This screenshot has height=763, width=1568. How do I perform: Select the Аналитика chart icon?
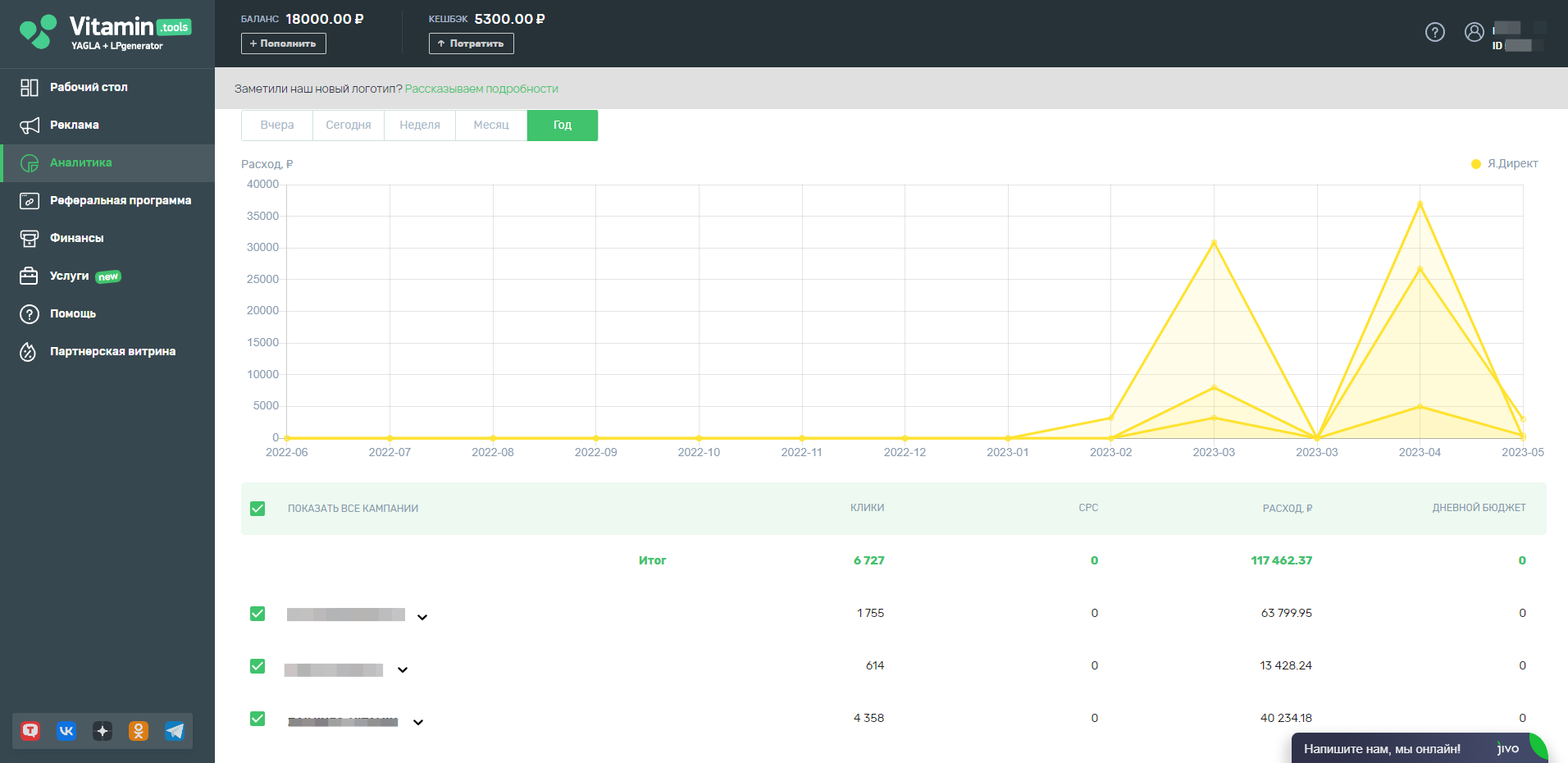(x=30, y=163)
